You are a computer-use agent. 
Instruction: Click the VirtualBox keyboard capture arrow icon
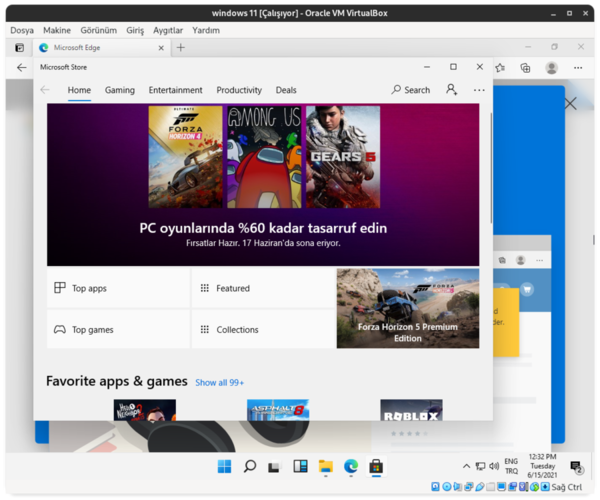pos(545,487)
